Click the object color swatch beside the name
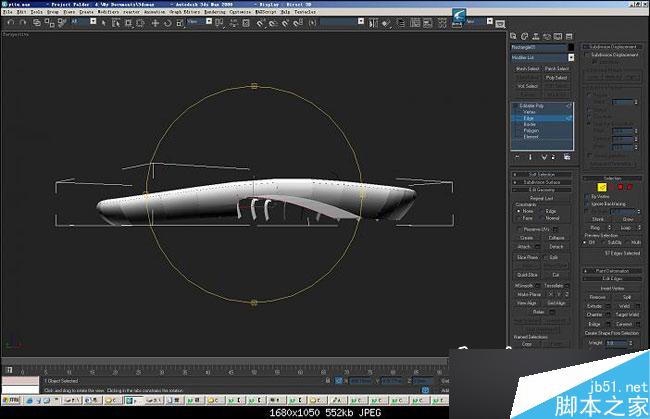650x419 pixels. point(572,46)
